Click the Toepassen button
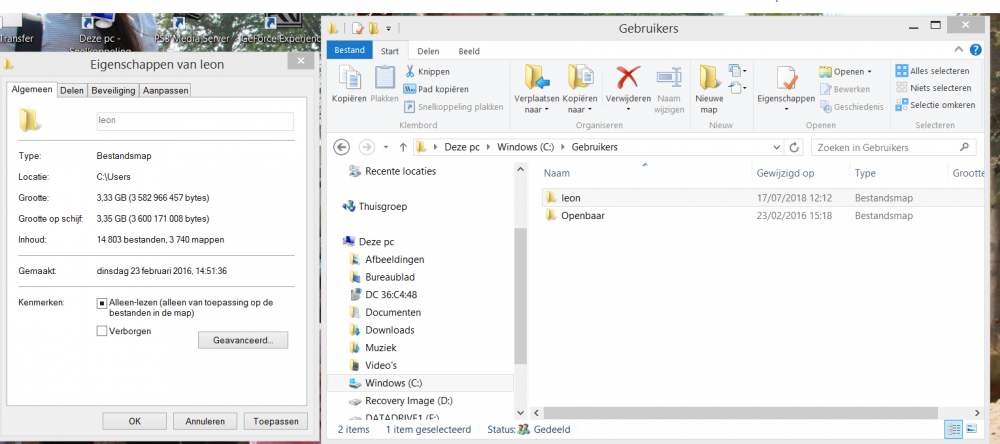Screen dimensions: 1000x444 tap(276, 421)
